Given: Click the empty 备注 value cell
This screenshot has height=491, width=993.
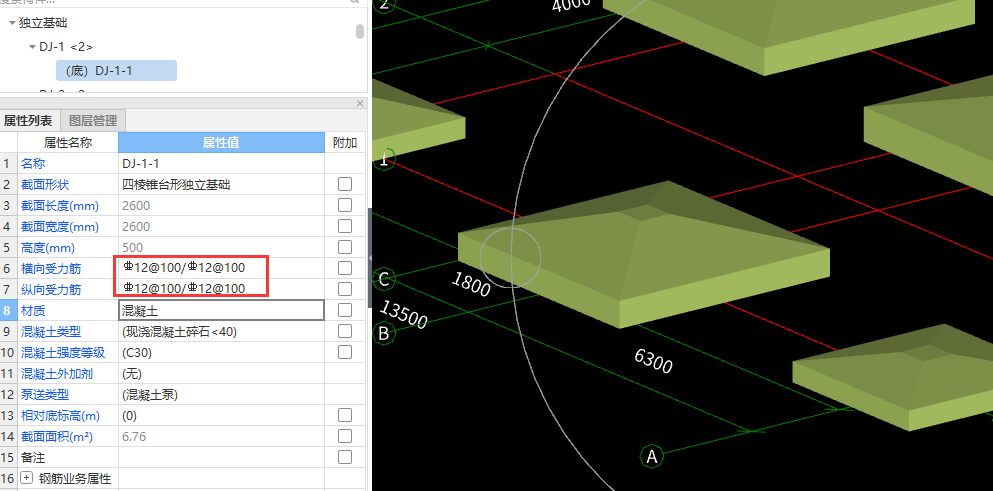Looking at the screenshot, I should click(222, 457).
